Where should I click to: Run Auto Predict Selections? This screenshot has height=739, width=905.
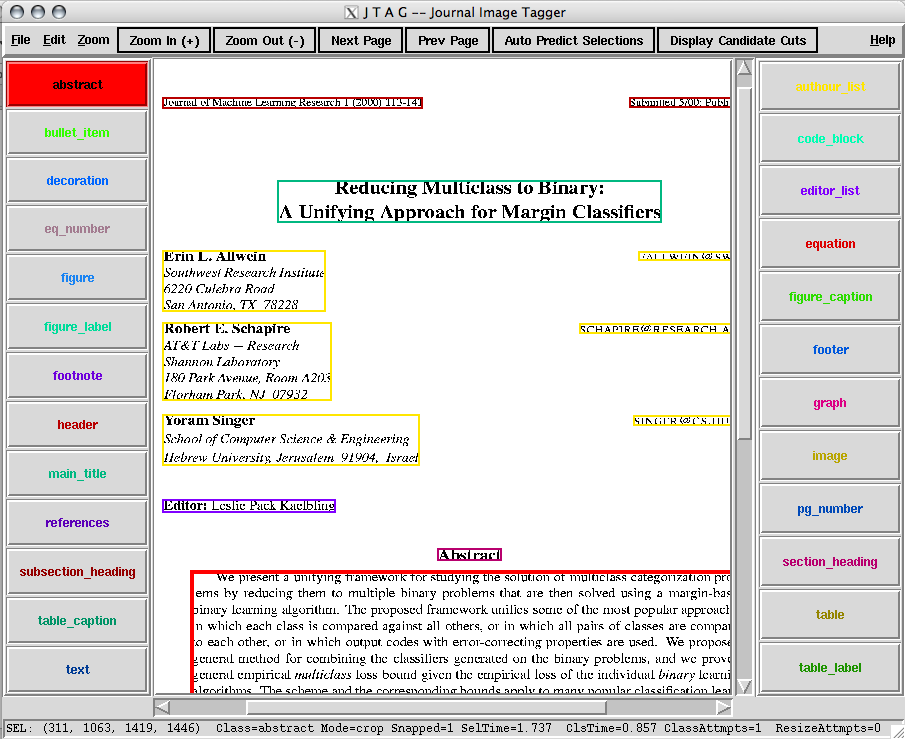pos(574,40)
